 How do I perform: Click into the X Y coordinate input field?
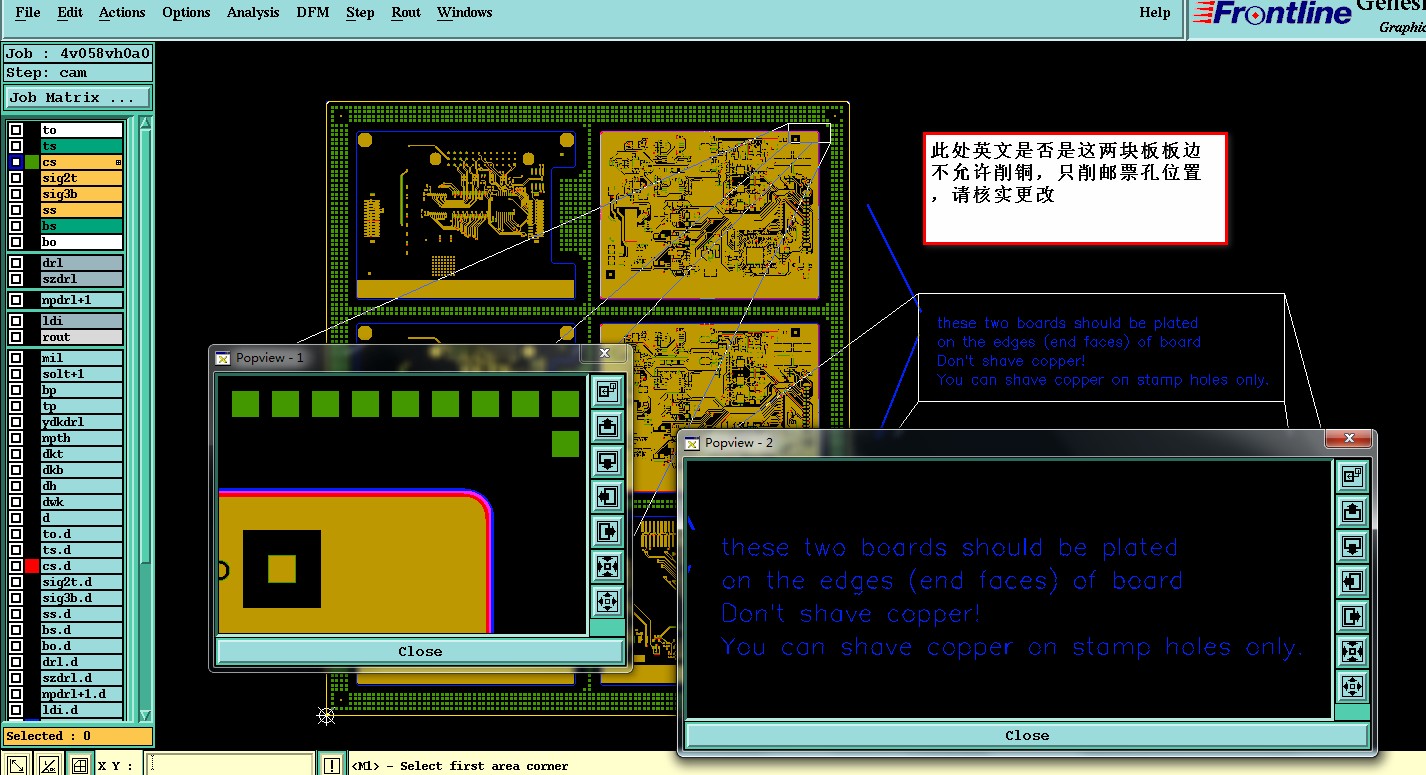tap(230, 766)
